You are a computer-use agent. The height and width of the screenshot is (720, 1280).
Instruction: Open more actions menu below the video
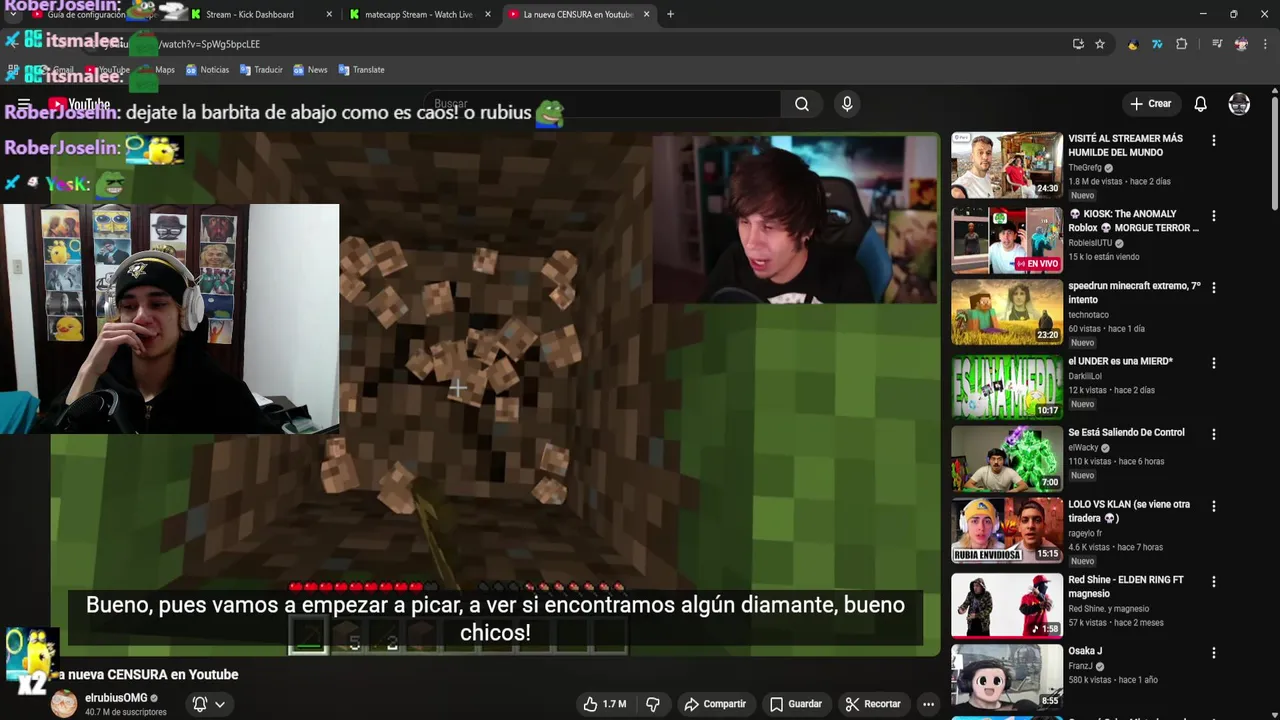(928, 704)
